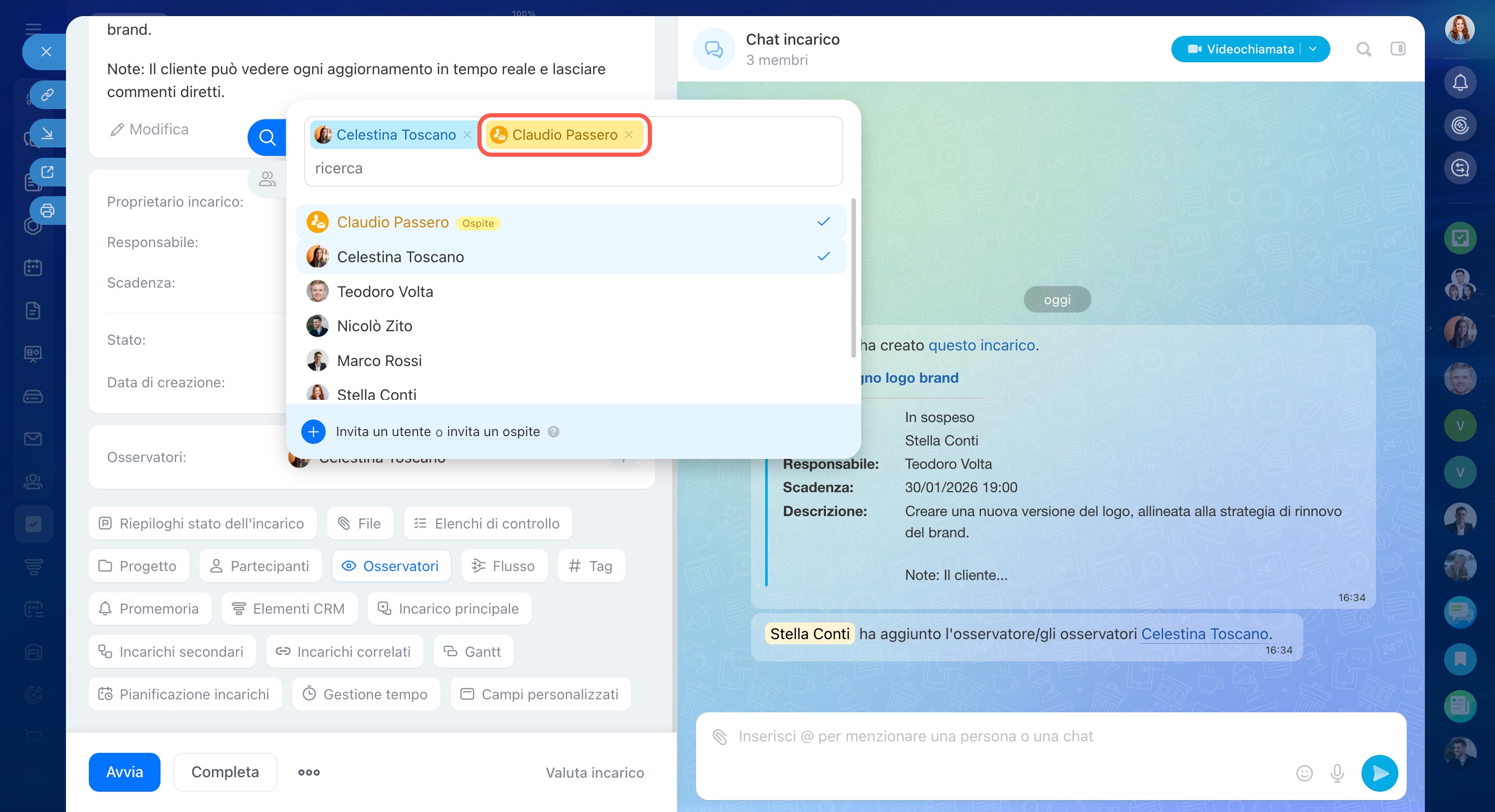The width and height of the screenshot is (1495, 812).
Task: Click the attach file paperclip in chat
Action: 719,737
